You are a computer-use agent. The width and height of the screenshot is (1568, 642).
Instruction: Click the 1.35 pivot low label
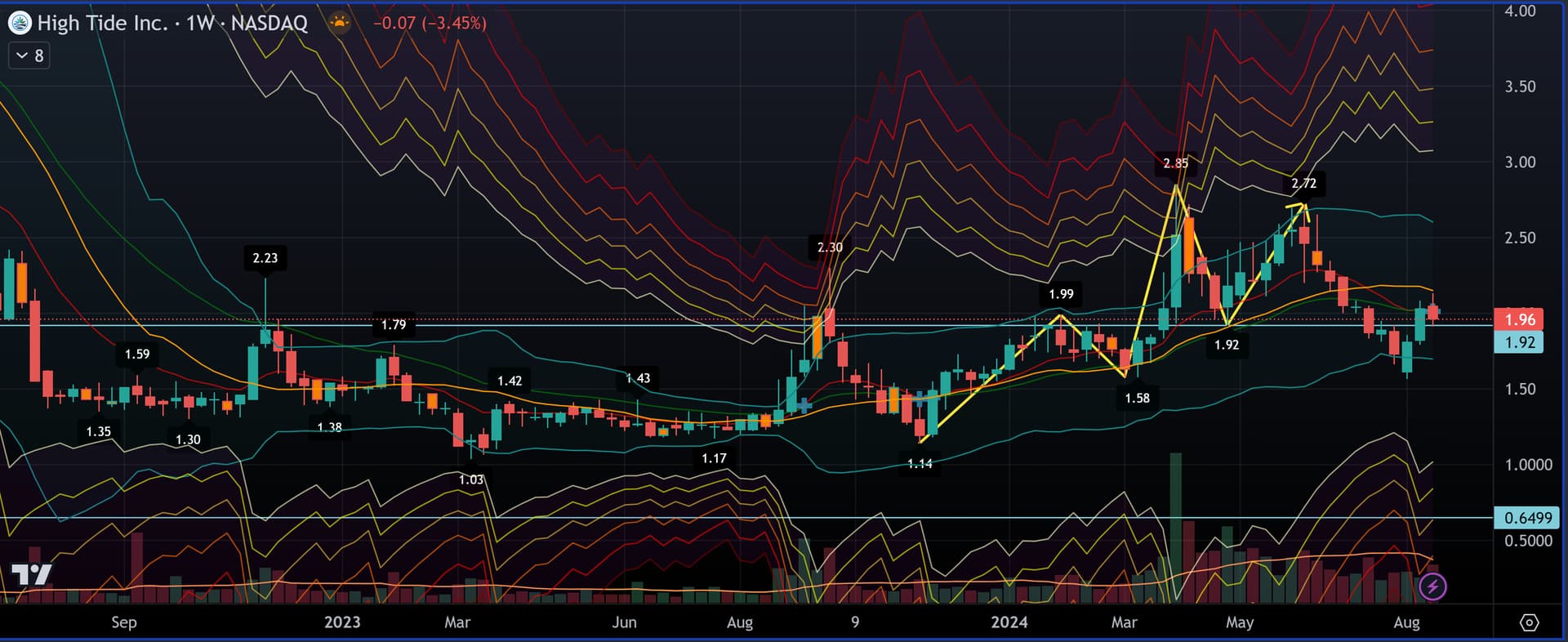(x=99, y=431)
